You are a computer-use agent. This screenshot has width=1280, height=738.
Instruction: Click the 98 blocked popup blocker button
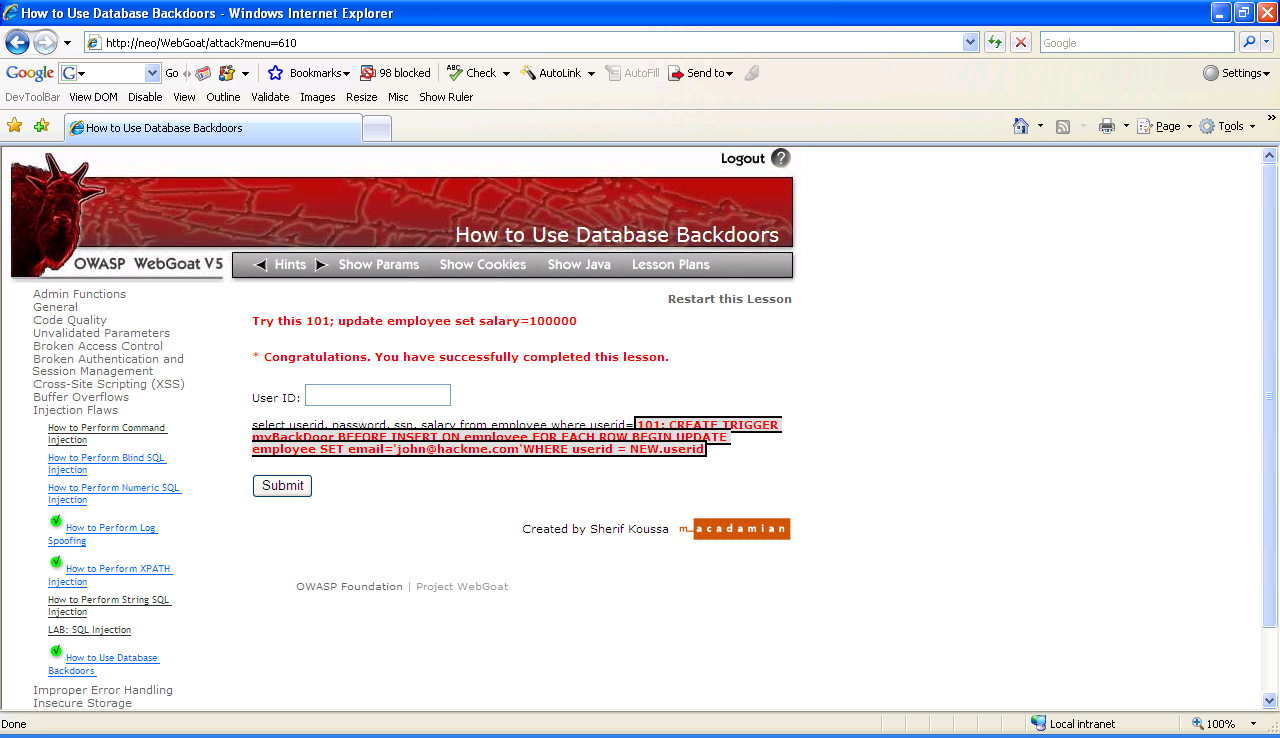pyautogui.click(x=395, y=73)
